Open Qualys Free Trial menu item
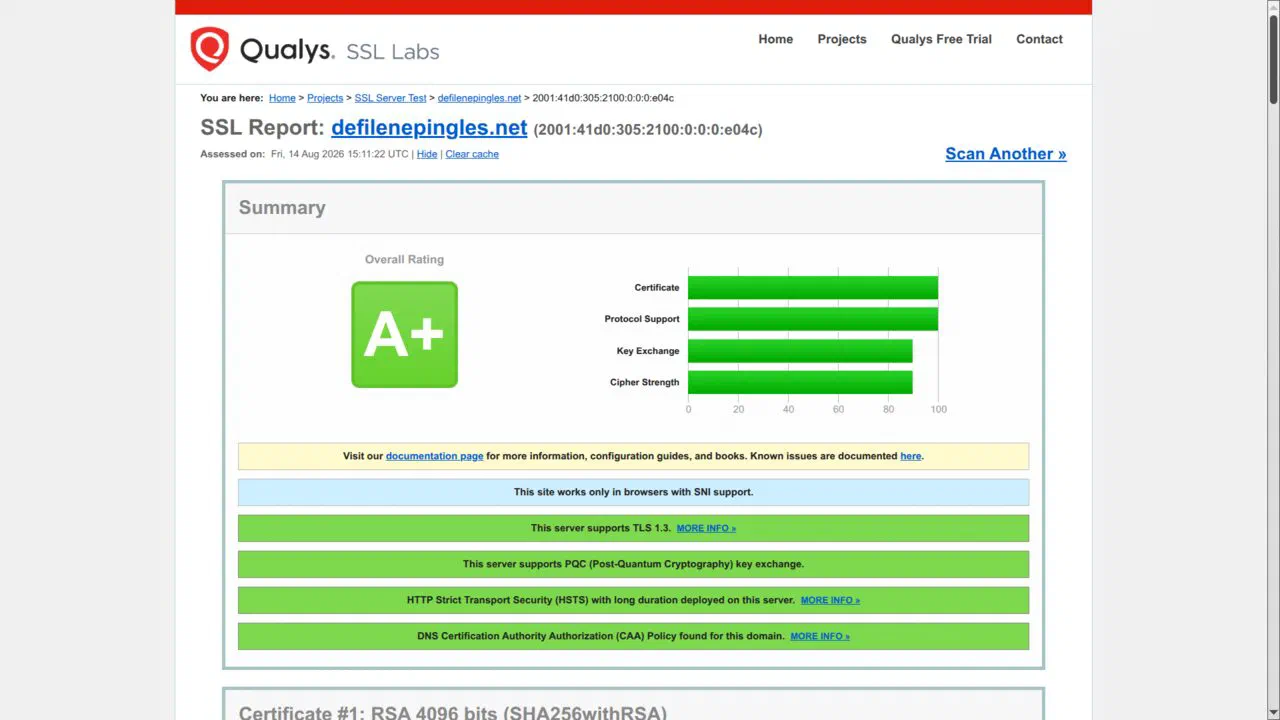The height and width of the screenshot is (720, 1280). click(x=941, y=39)
